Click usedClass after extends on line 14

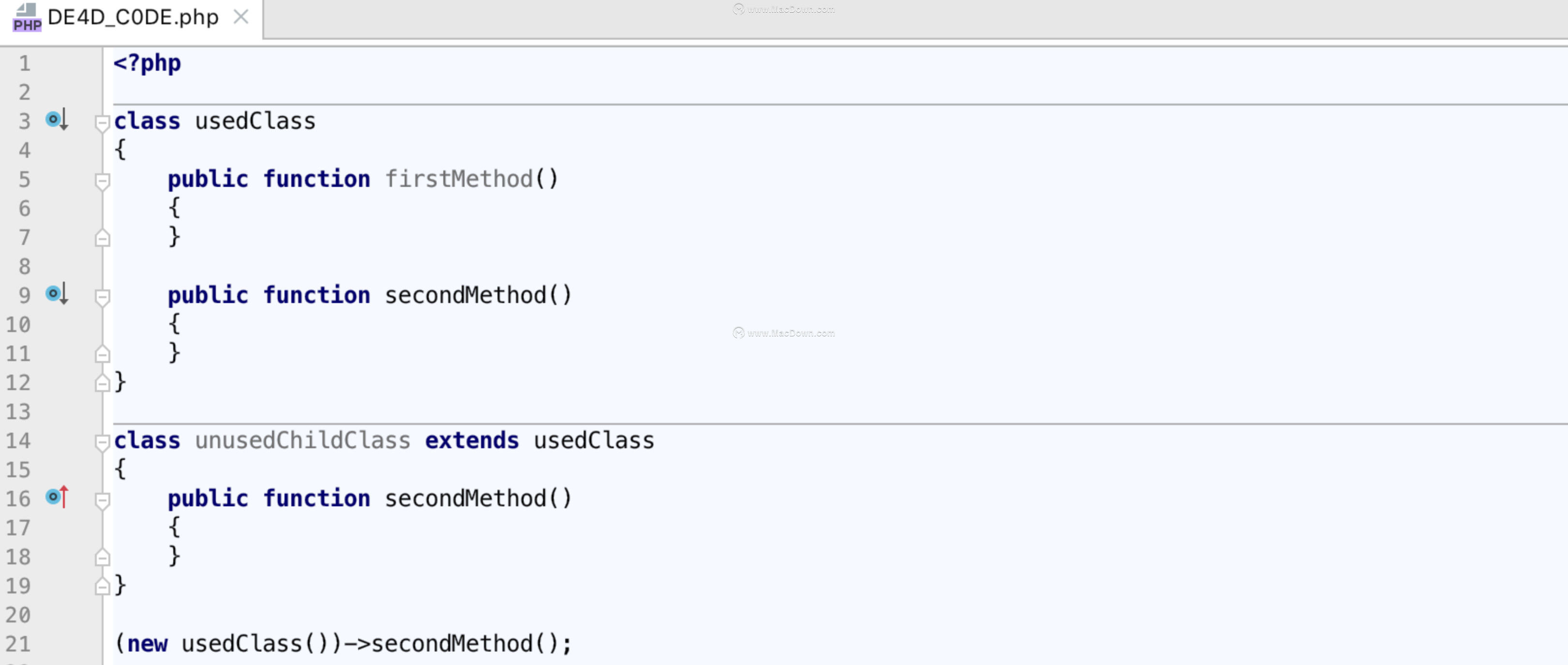593,439
